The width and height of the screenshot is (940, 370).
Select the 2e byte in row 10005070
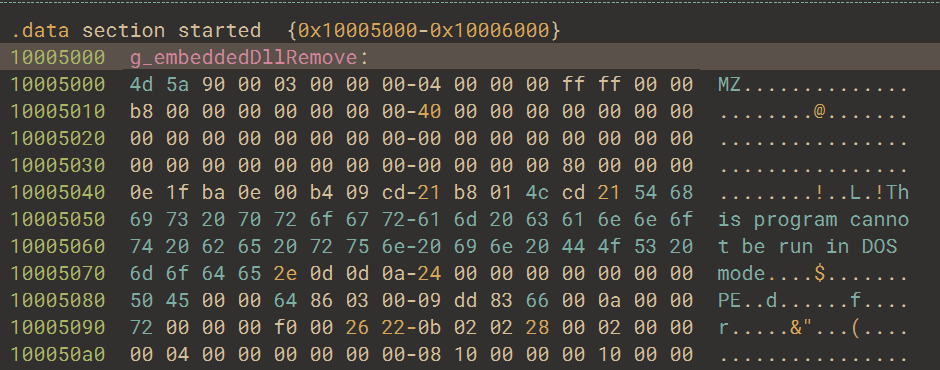pos(285,273)
